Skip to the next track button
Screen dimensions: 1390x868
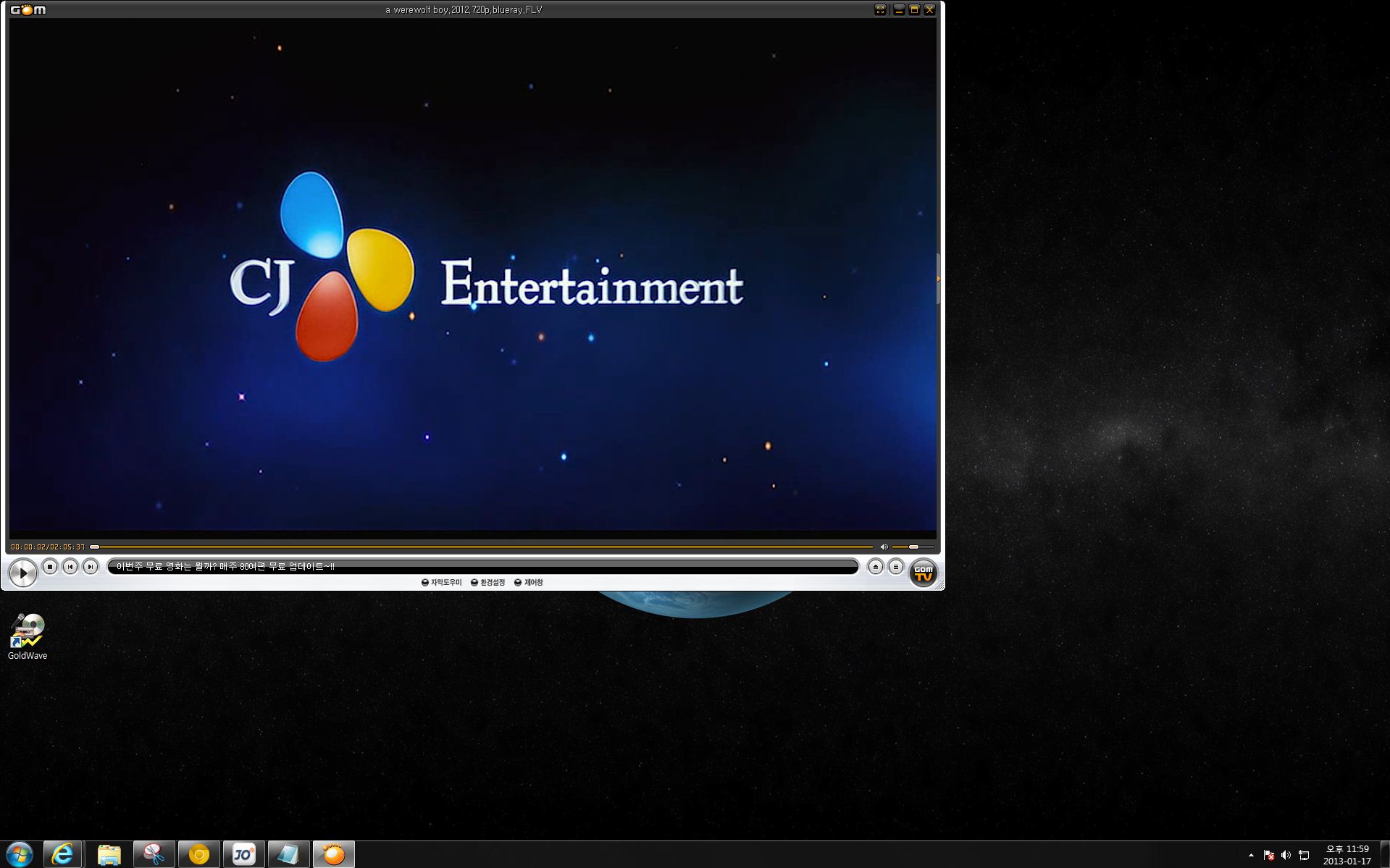[91, 567]
